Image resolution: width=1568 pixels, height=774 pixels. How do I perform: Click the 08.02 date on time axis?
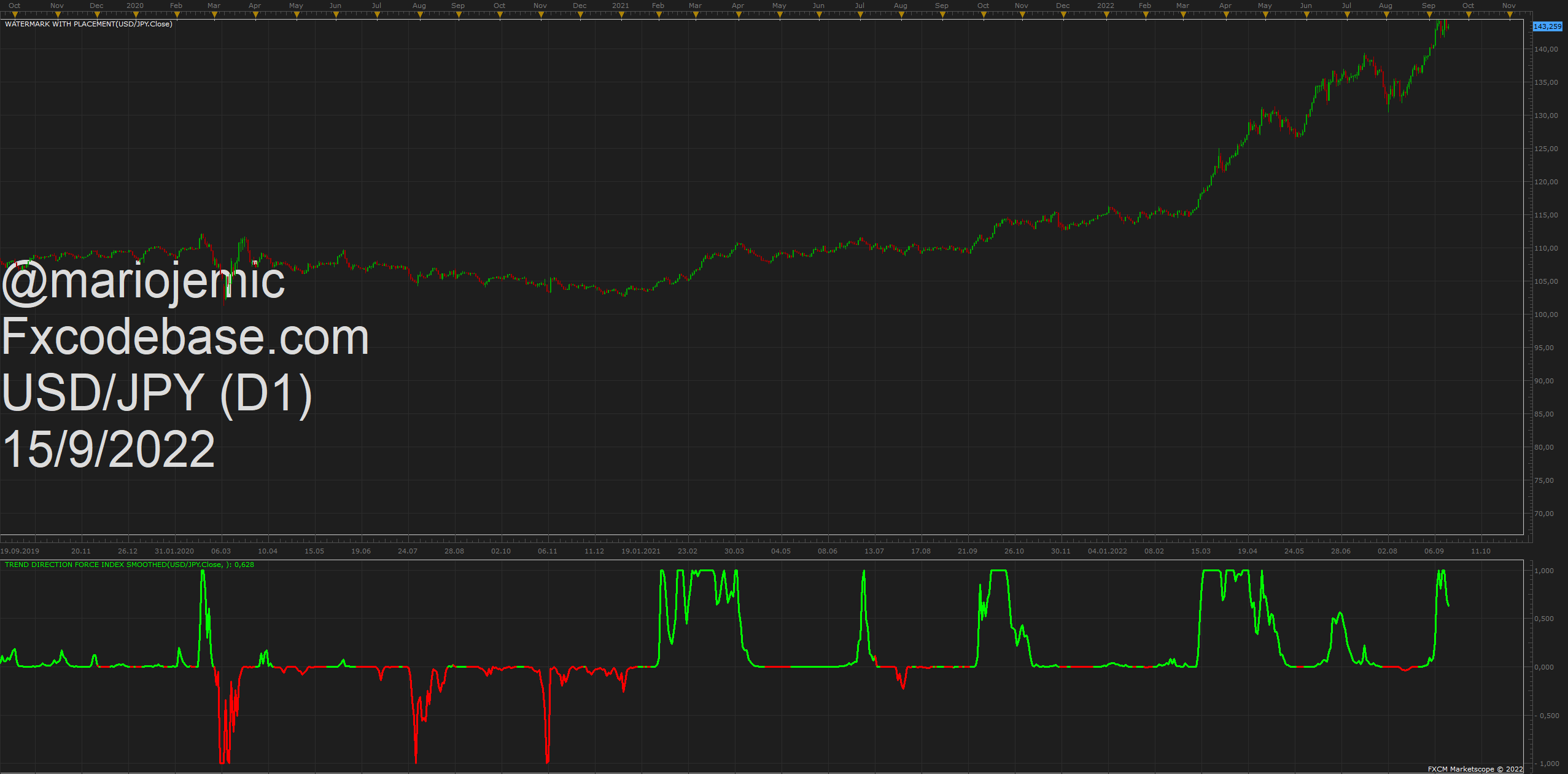point(1154,551)
